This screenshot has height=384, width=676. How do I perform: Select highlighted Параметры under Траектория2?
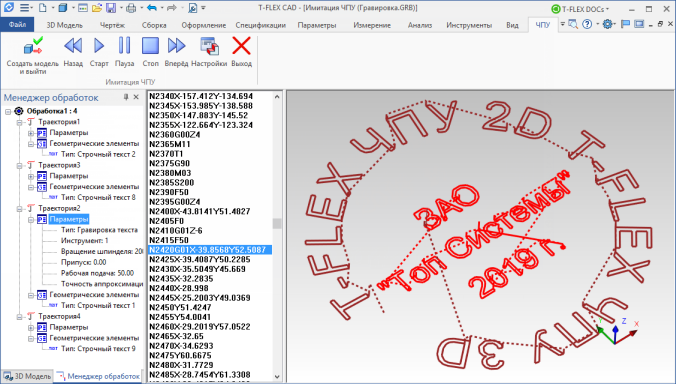pyautogui.click(x=69, y=219)
